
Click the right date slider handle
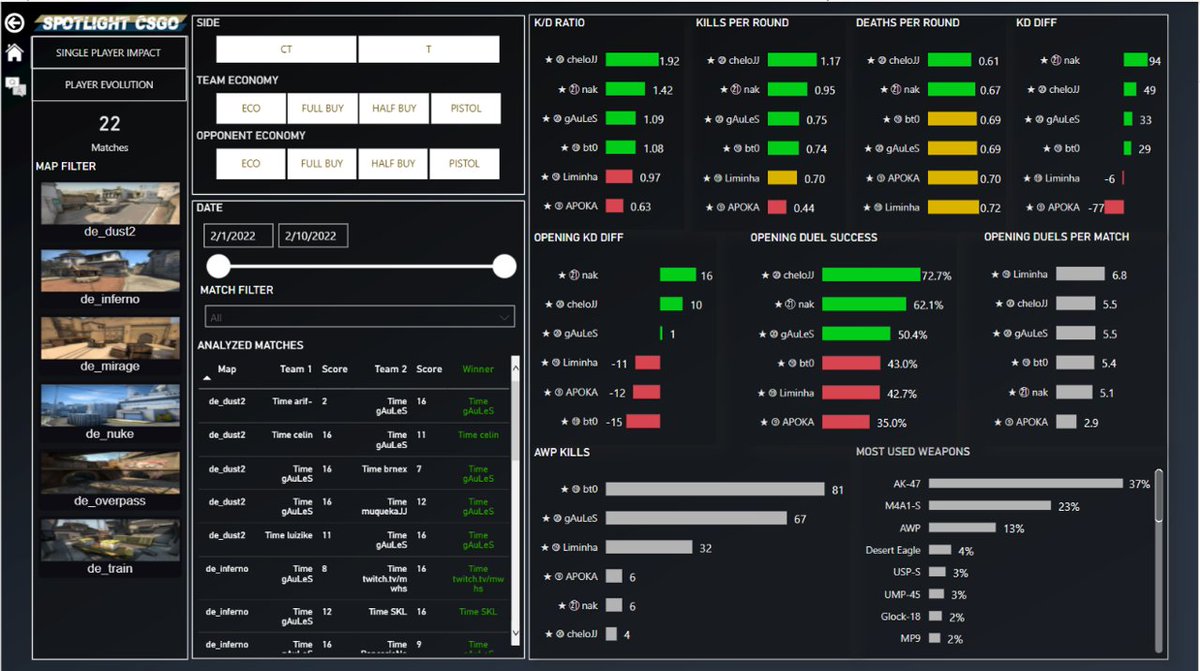click(x=504, y=266)
